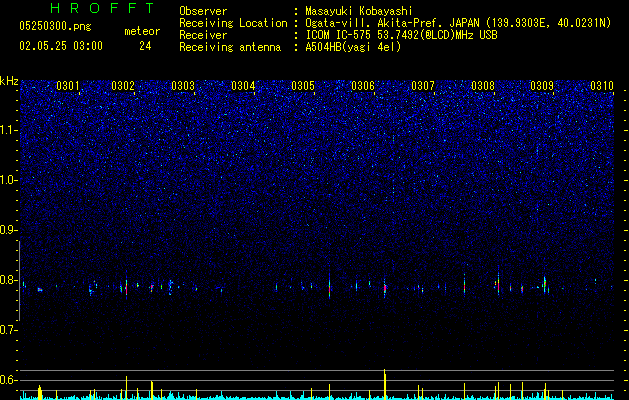Click the 0305 time marker

pyautogui.click(x=303, y=86)
